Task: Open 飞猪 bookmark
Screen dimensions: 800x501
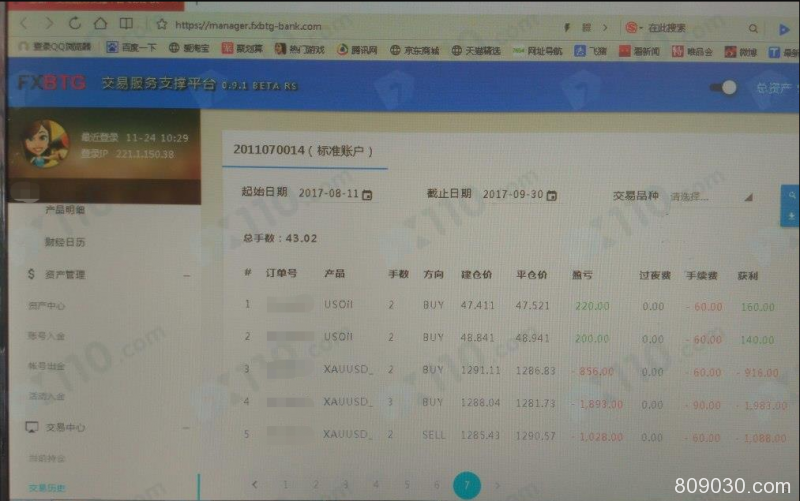Action: 590,51
